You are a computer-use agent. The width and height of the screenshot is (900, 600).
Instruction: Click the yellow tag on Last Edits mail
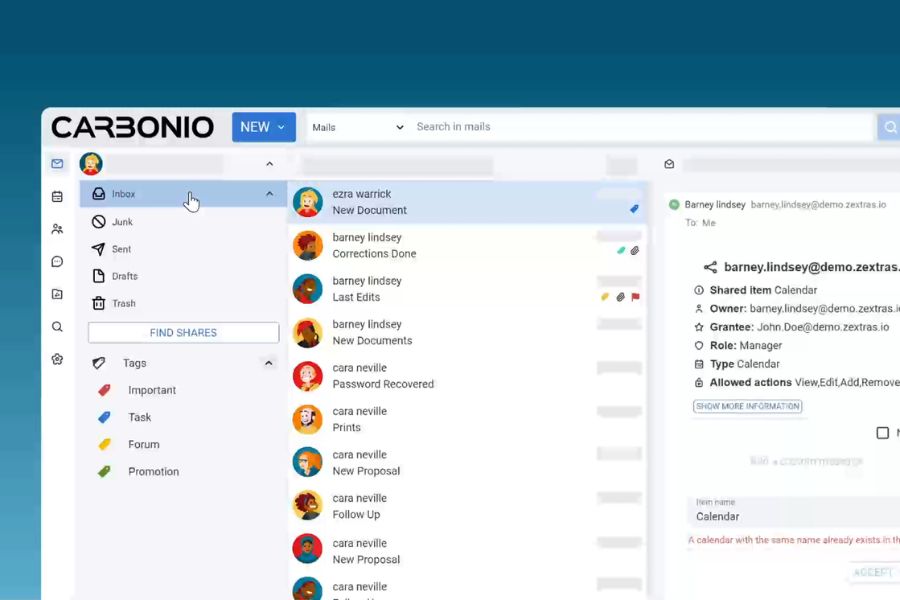[605, 297]
